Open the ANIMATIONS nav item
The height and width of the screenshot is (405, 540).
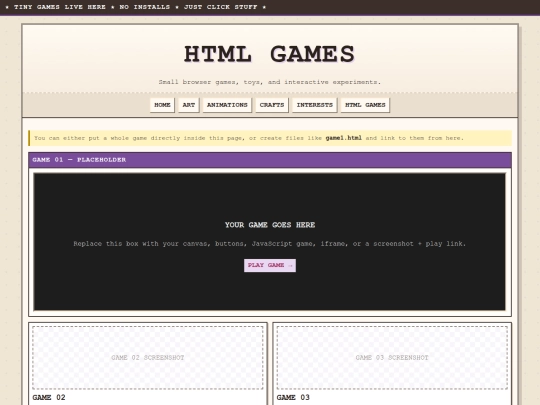(227, 105)
